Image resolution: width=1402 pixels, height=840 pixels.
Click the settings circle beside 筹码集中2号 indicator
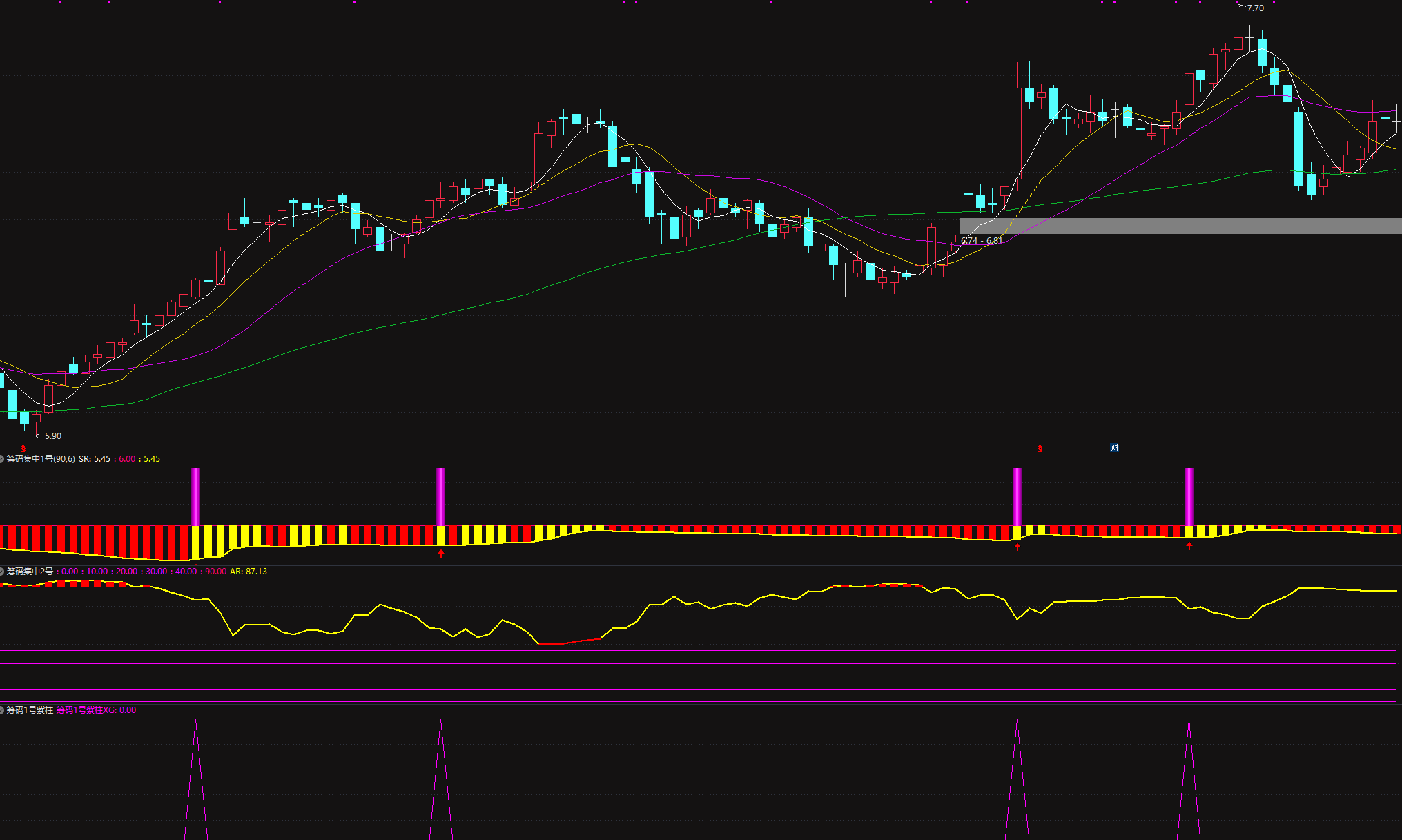(x=2, y=572)
